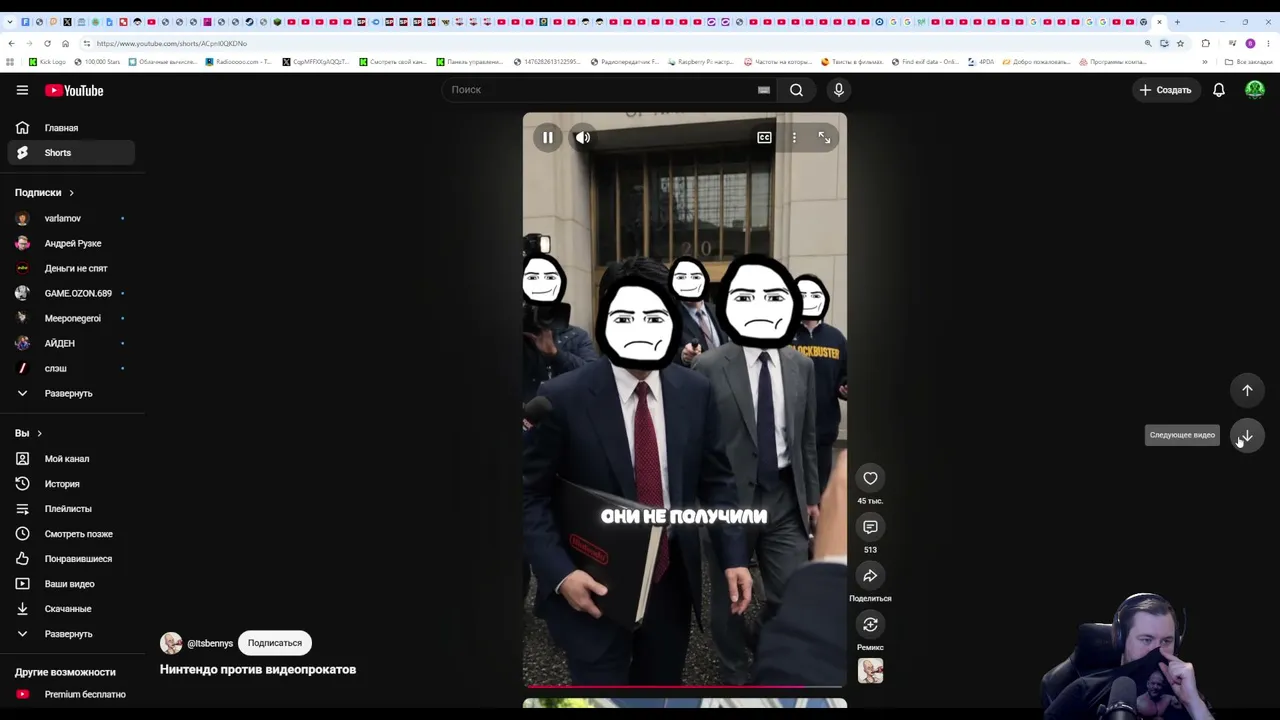The image size is (1280, 720).
Task: Expand the Short to fullscreen
Action: pyautogui.click(x=824, y=137)
